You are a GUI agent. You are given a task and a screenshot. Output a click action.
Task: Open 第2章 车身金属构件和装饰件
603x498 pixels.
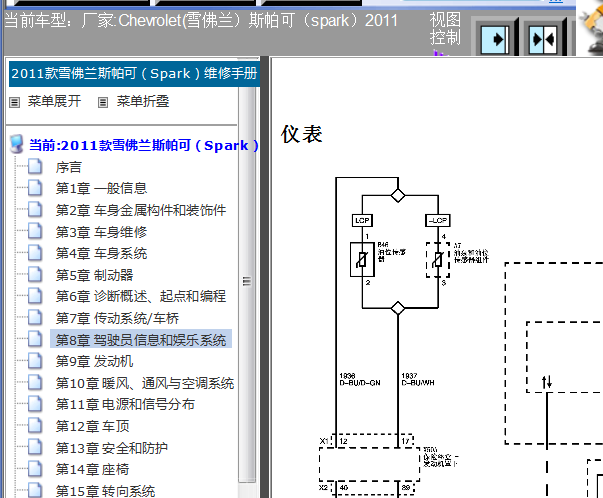141,210
